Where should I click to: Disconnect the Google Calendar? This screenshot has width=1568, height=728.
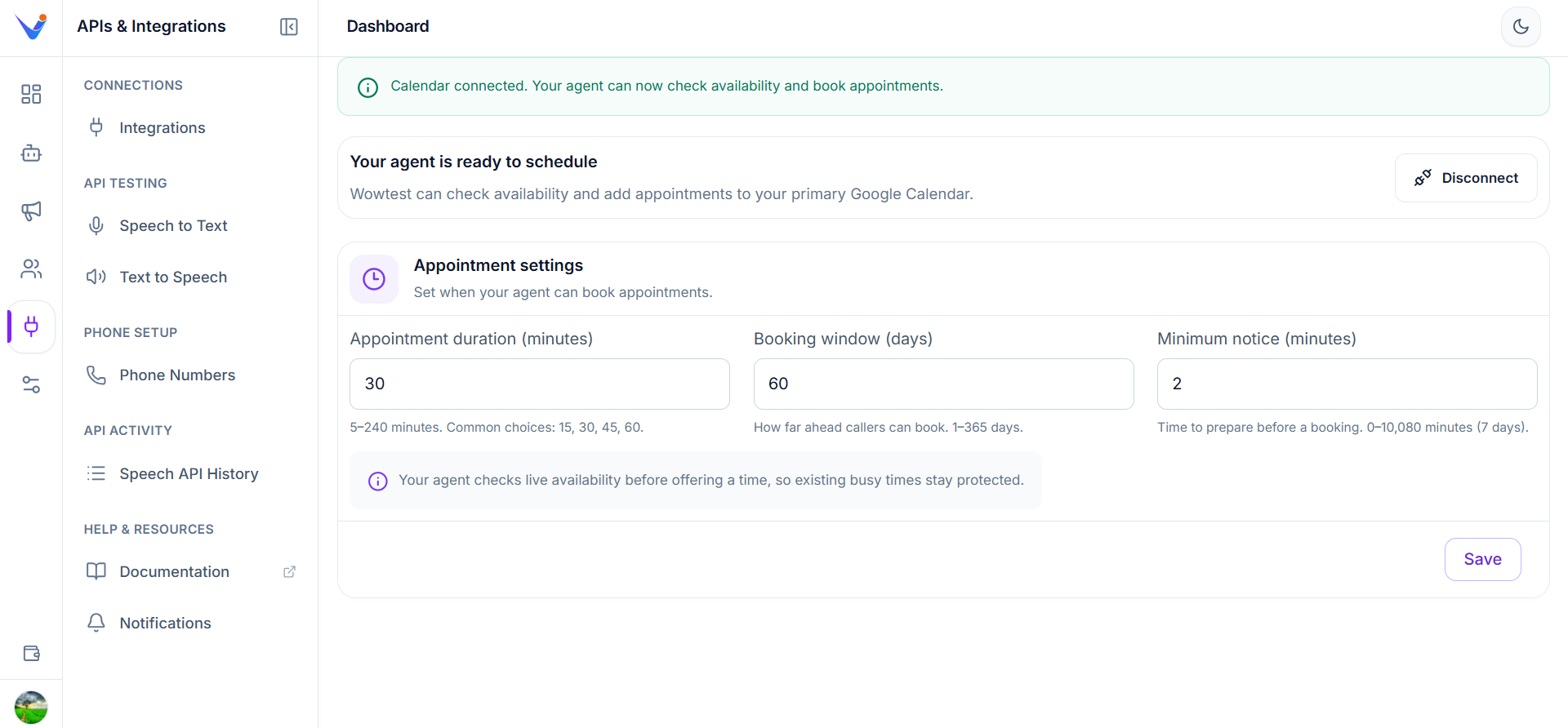pyautogui.click(x=1466, y=178)
